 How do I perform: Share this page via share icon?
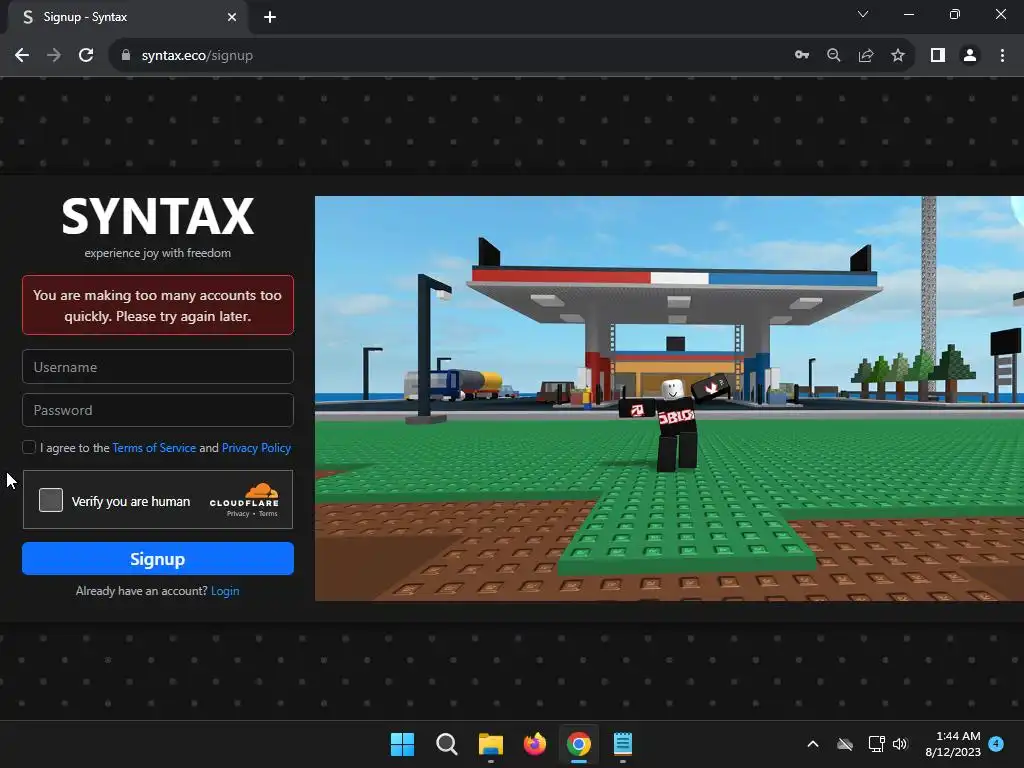pos(866,56)
